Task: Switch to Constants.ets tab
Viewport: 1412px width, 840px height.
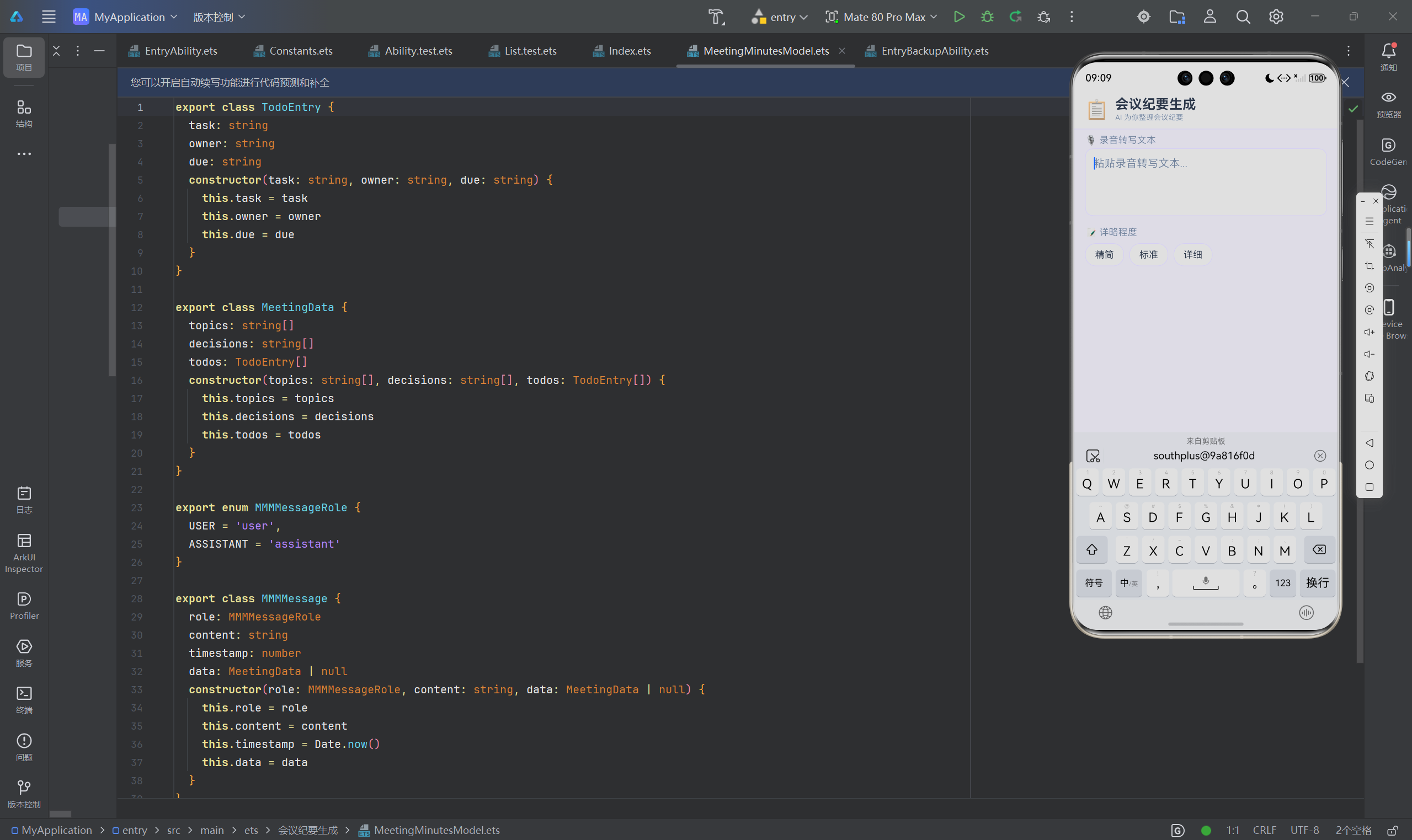Action: pos(292,51)
